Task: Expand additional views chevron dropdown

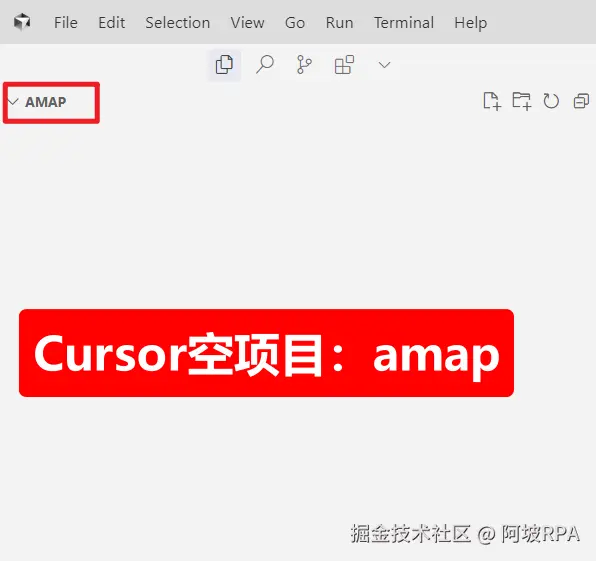Action: click(385, 65)
